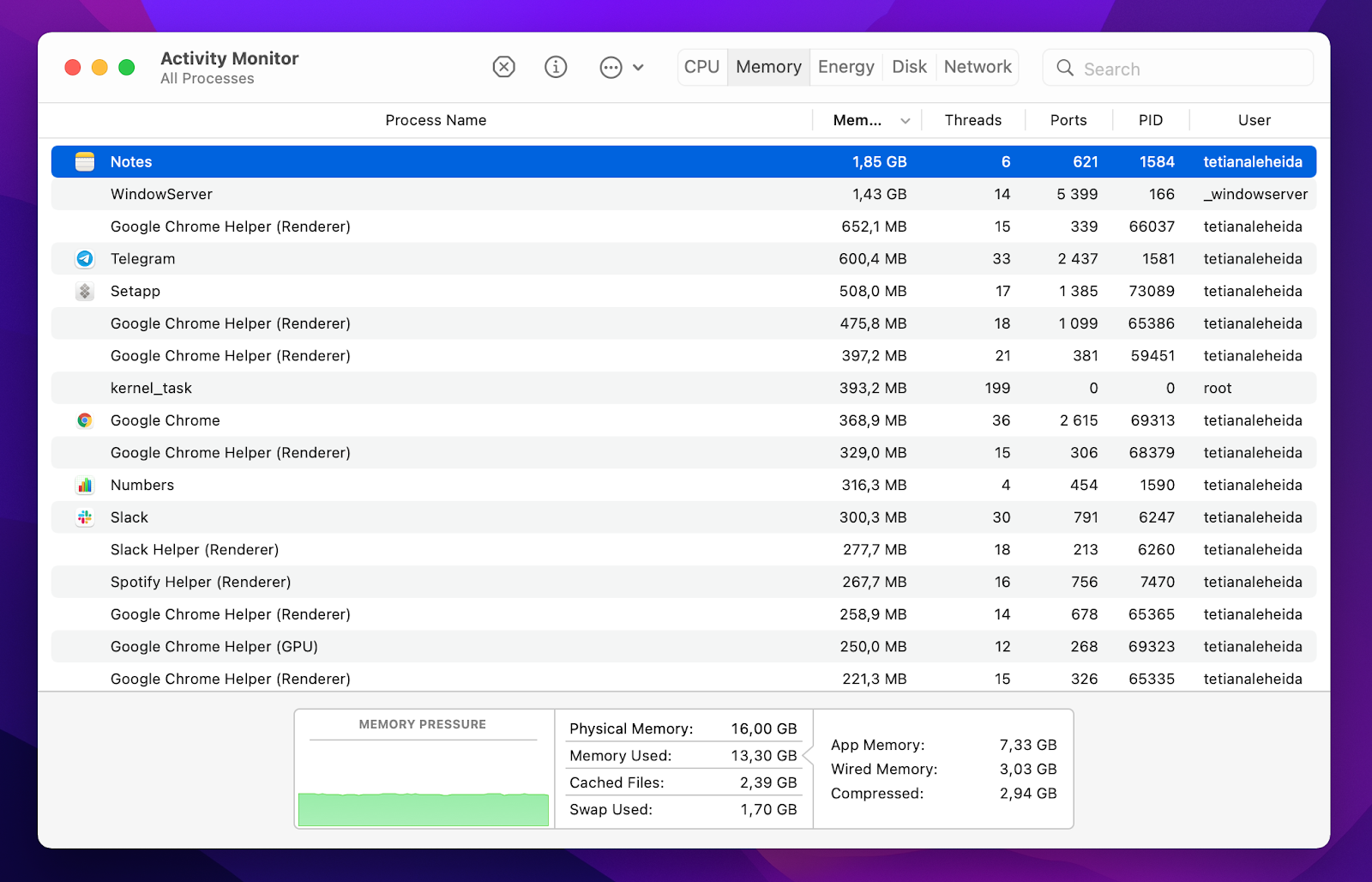Image resolution: width=1372 pixels, height=882 pixels.
Task: Click the Google Chrome app icon
Action: 85,420
